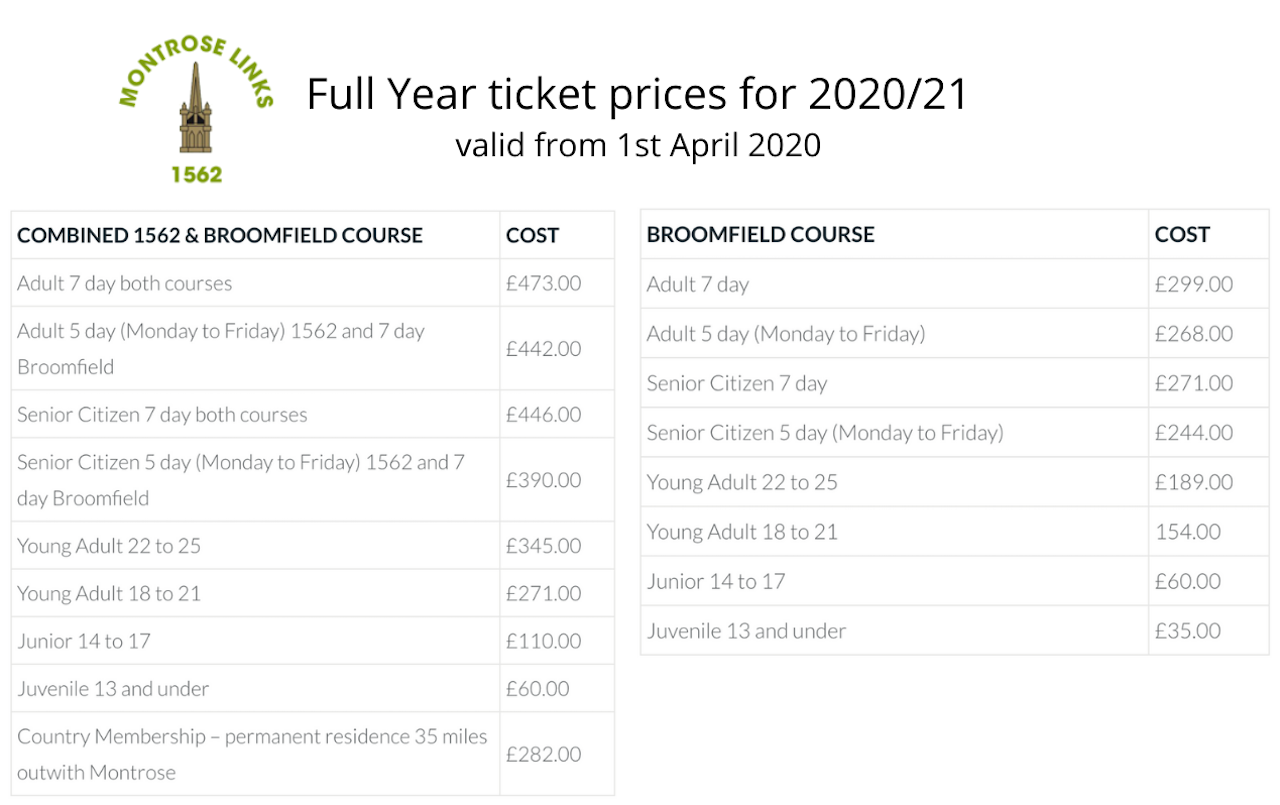Click the £282.00 Country Membership cost
This screenshot has height=805, width=1280.
pyautogui.click(x=543, y=754)
